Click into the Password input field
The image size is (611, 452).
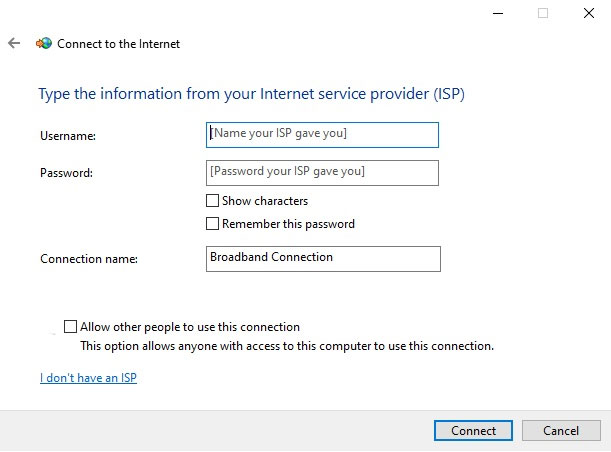point(322,173)
